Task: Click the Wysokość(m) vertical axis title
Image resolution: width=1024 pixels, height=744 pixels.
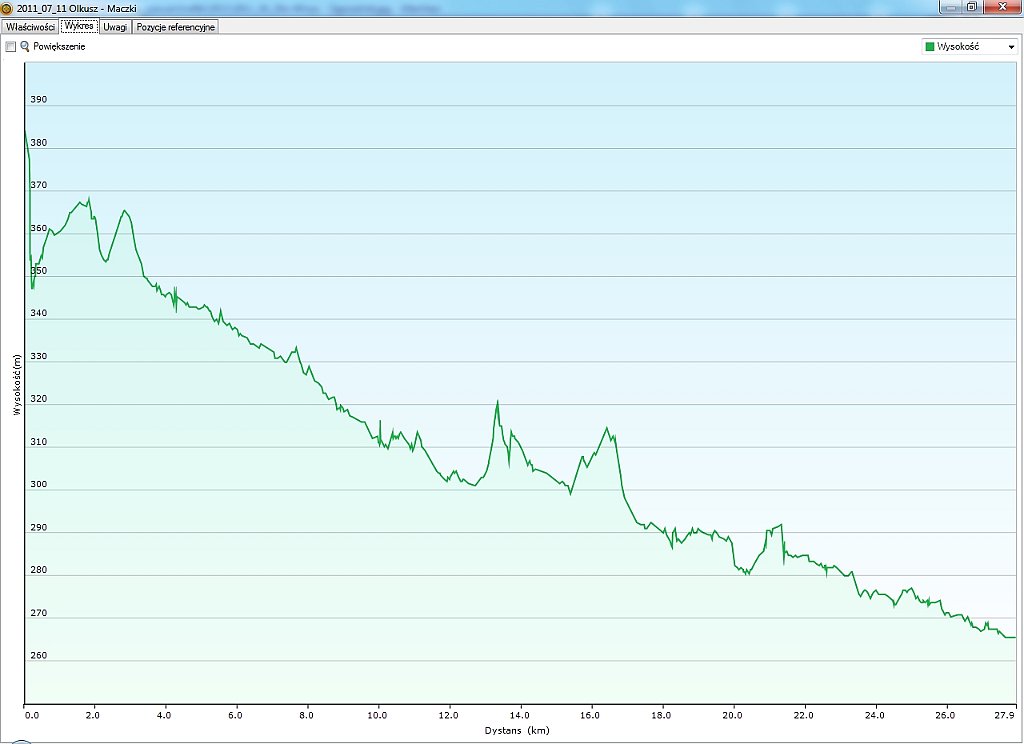Action: pos(17,384)
